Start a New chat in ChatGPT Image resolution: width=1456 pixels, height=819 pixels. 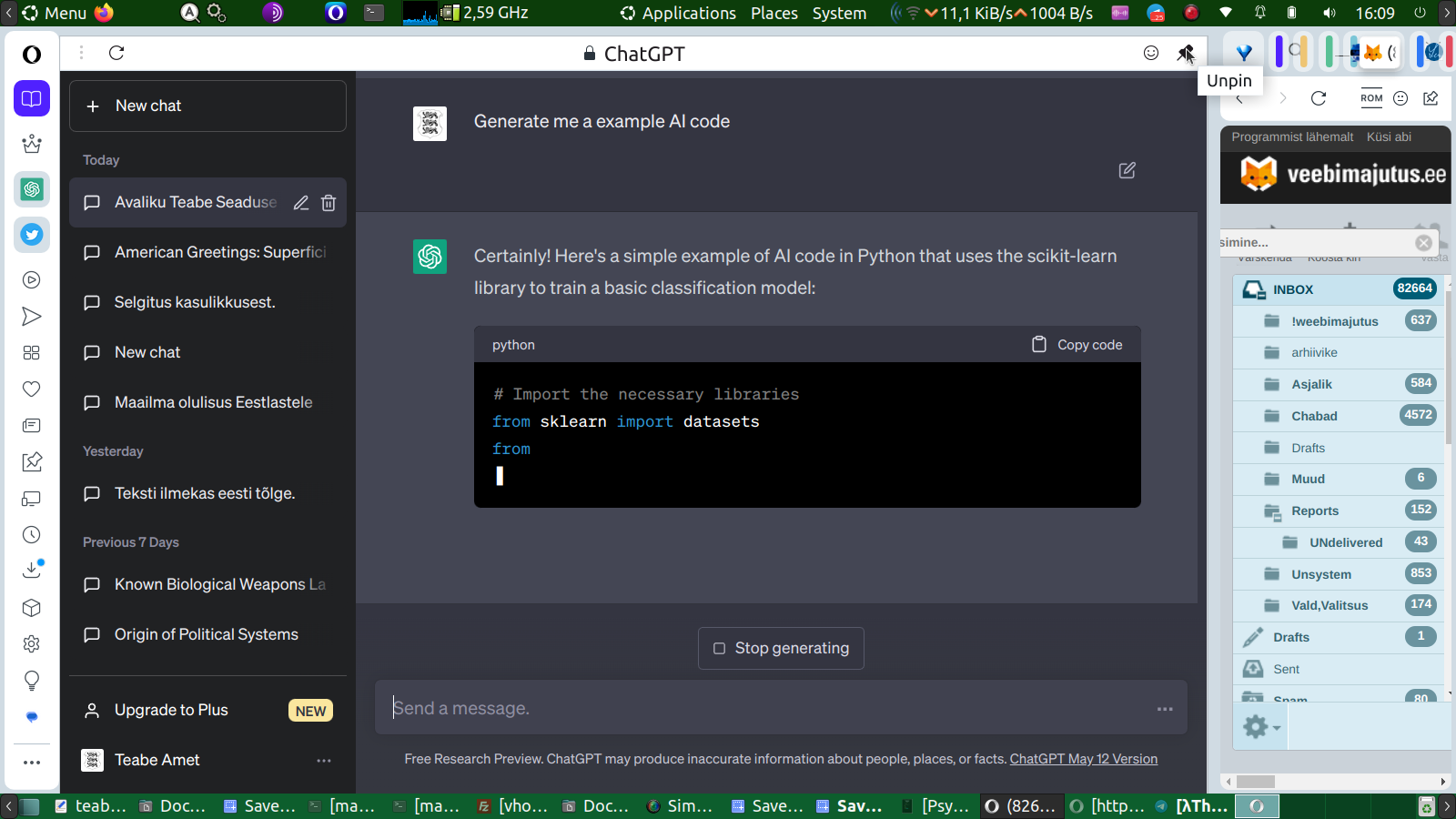click(207, 106)
